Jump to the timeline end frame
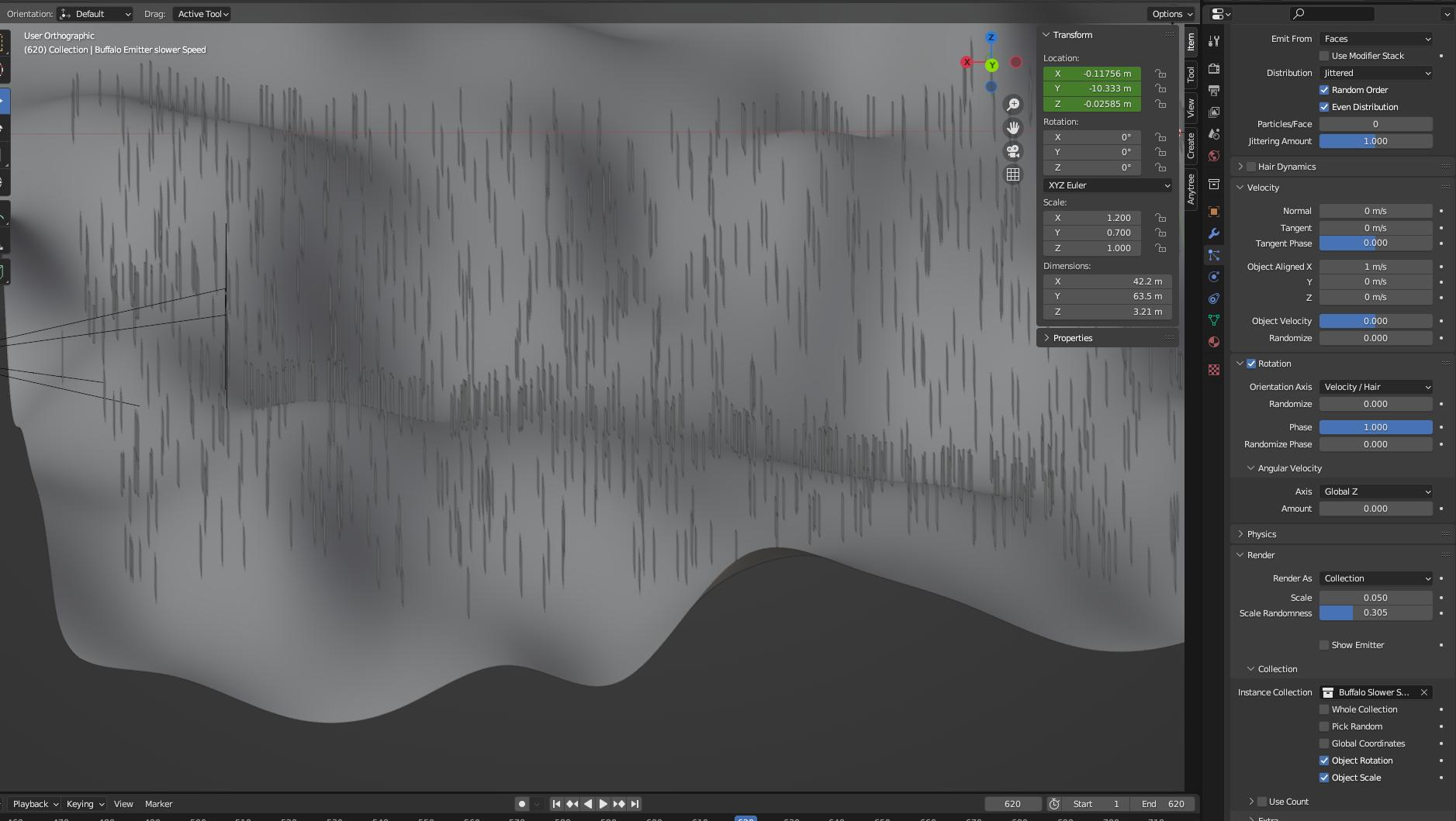This screenshot has width=1456, height=821. tap(635, 804)
